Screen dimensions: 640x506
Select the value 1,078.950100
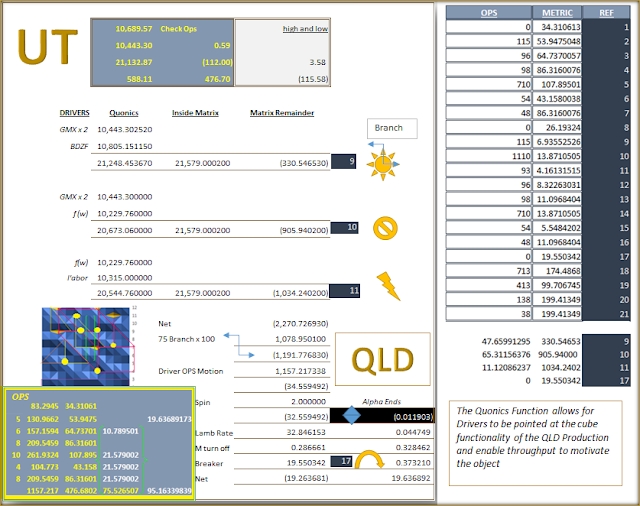[x=300, y=339]
